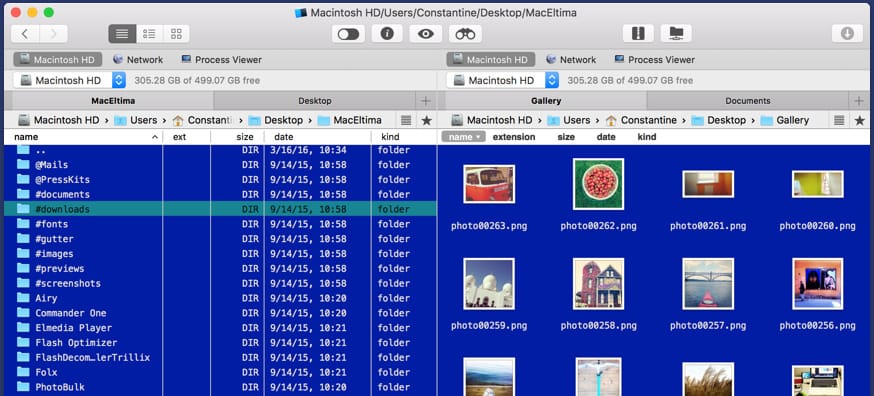
Task: Select the brief list view icon
Action: (149, 34)
